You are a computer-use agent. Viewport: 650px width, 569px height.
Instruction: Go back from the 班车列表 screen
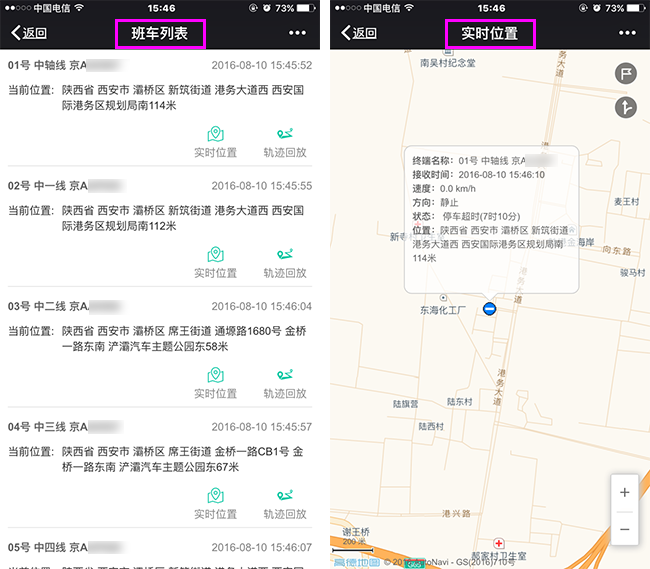click(29, 33)
